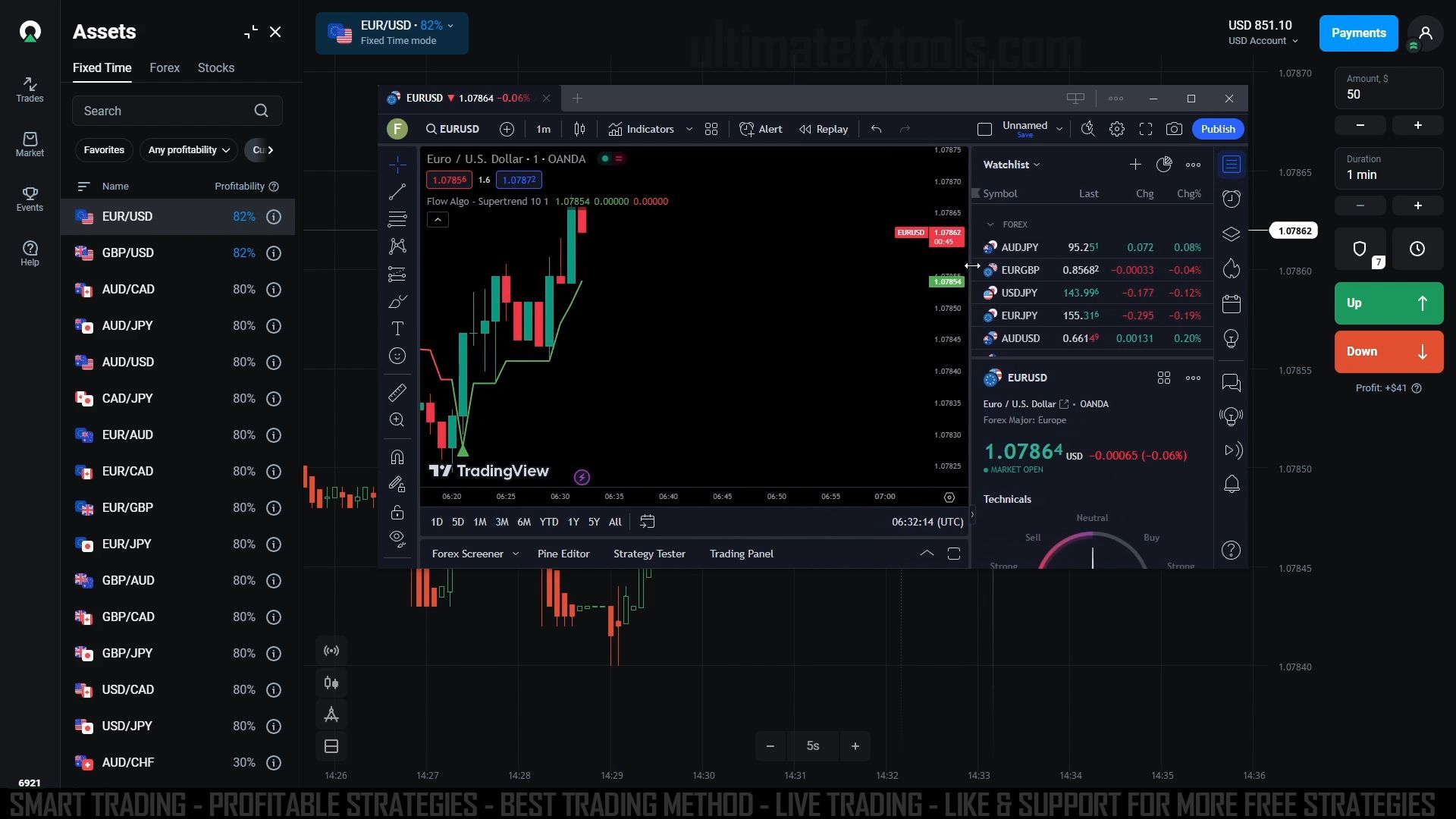Collapse the indicator legend arrow
1456x819 pixels.
click(x=438, y=220)
